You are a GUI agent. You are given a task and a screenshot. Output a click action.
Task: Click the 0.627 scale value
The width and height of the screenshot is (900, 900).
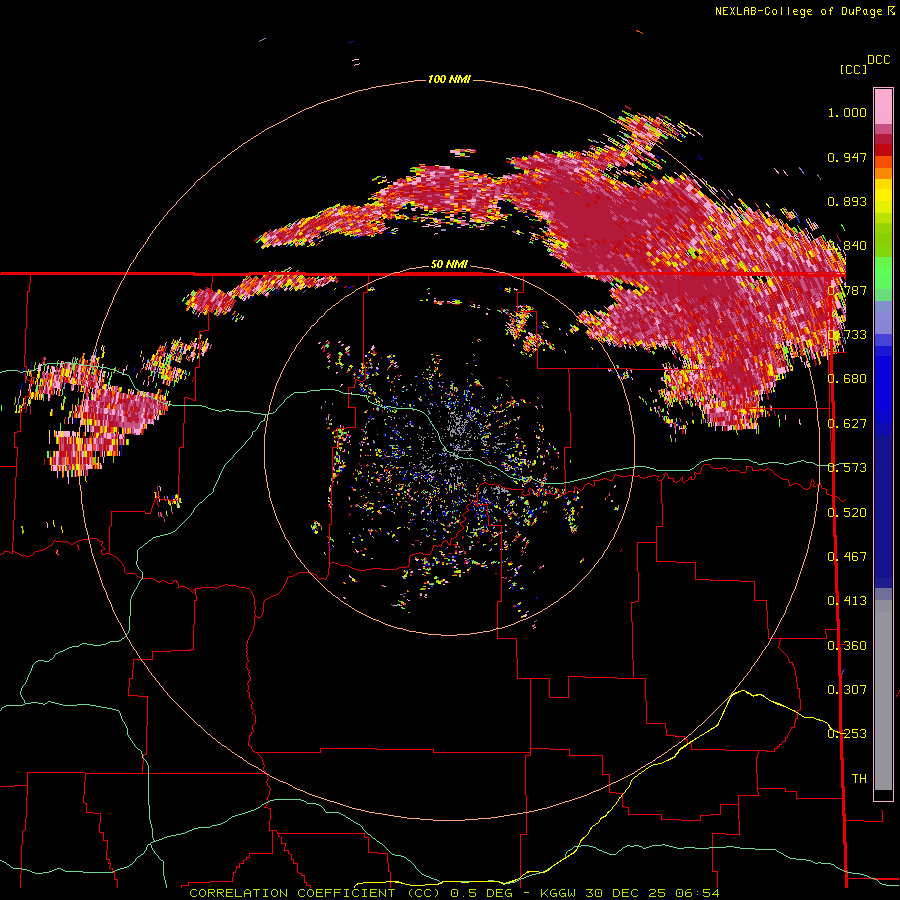847,424
